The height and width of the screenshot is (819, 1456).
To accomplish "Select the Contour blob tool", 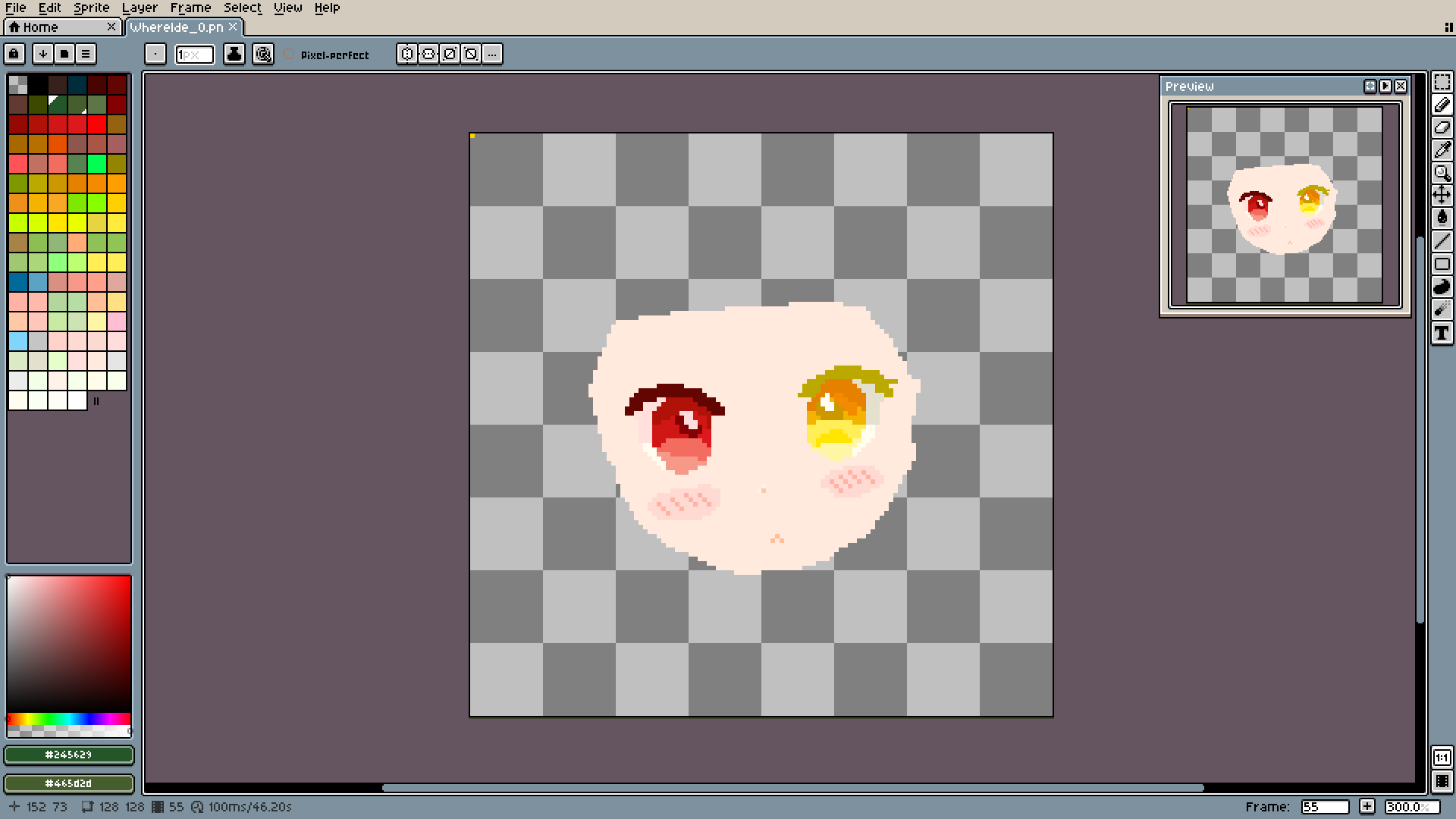I will tap(1442, 287).
